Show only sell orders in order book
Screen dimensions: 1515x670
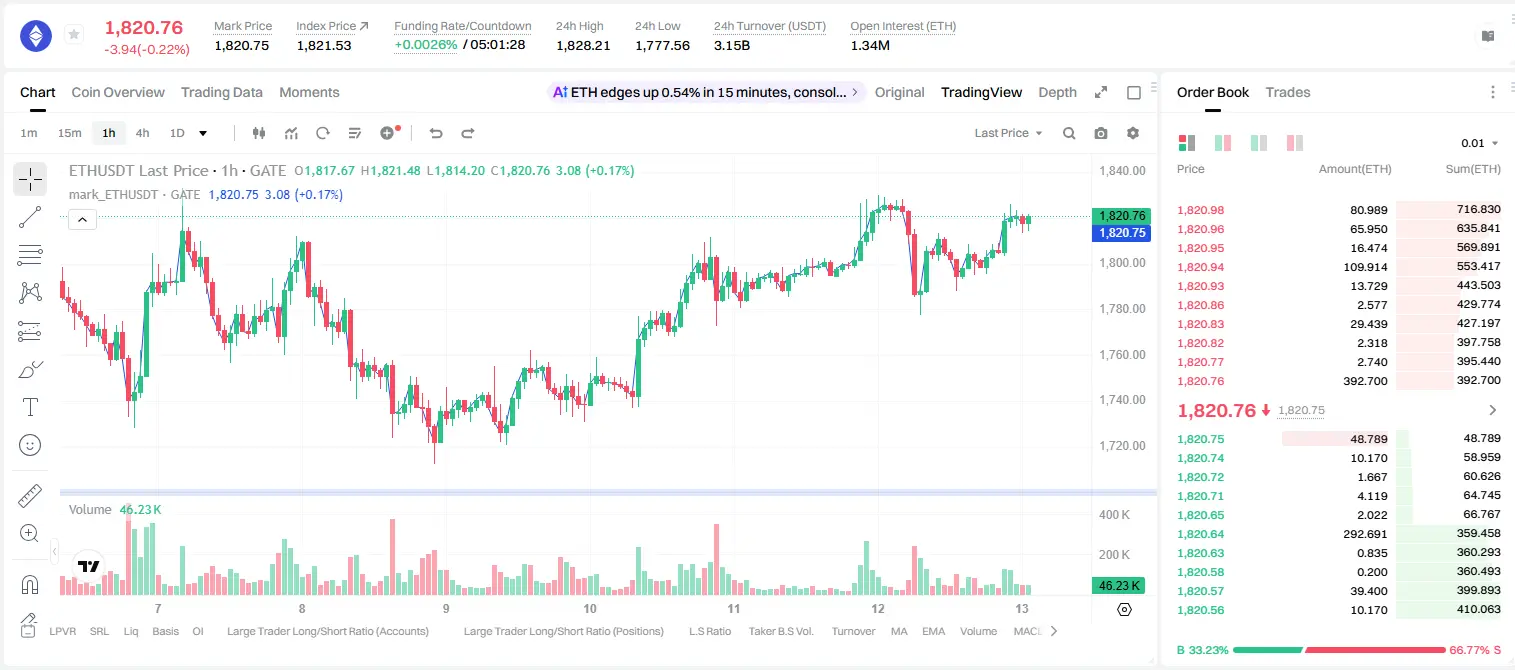click(1295, 143)
